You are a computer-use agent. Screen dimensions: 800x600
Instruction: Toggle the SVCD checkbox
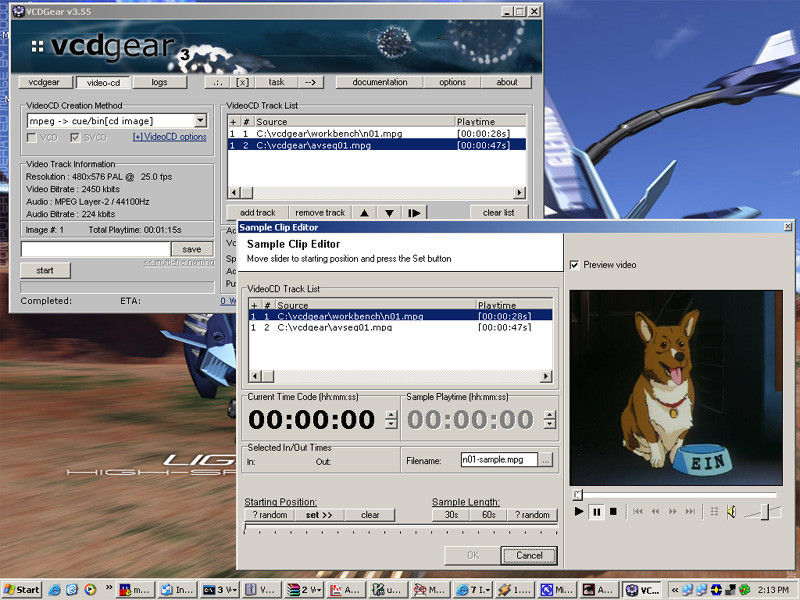(75, 138)
